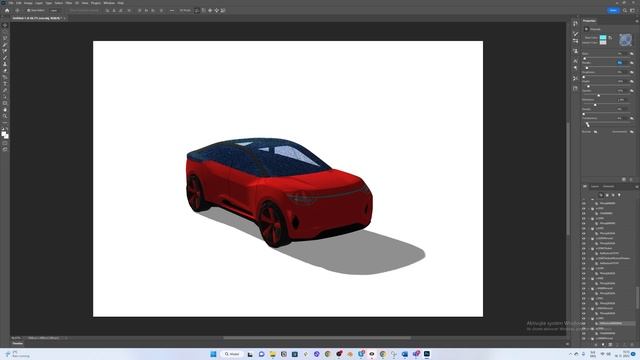Click the Photoshop icon in the taskbar

click(427, 354)
